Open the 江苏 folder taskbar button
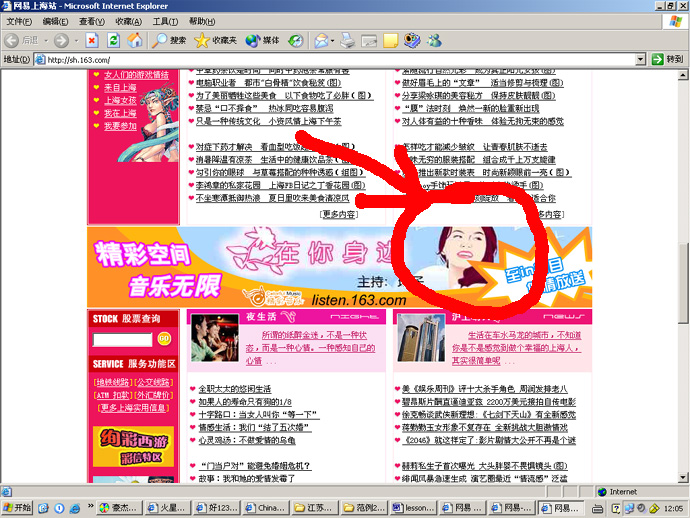This screenshot has width=690, height=518. coord(316,508)
